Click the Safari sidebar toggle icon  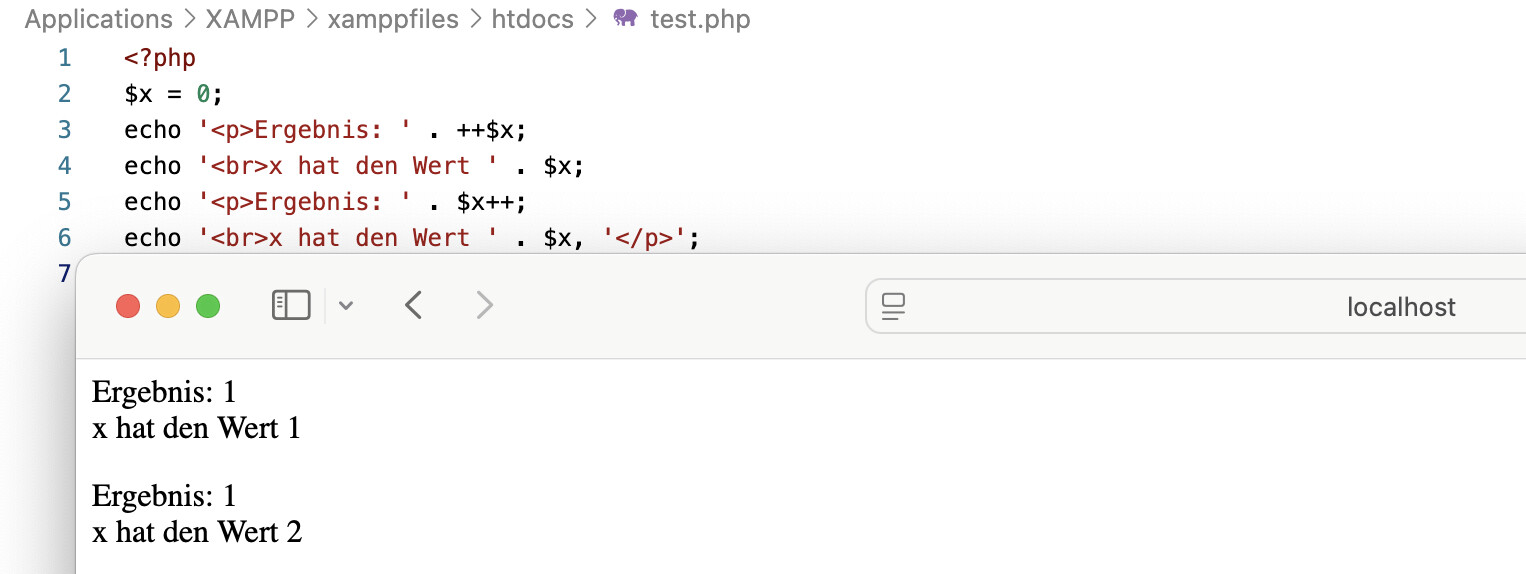[x=291, y=305]
